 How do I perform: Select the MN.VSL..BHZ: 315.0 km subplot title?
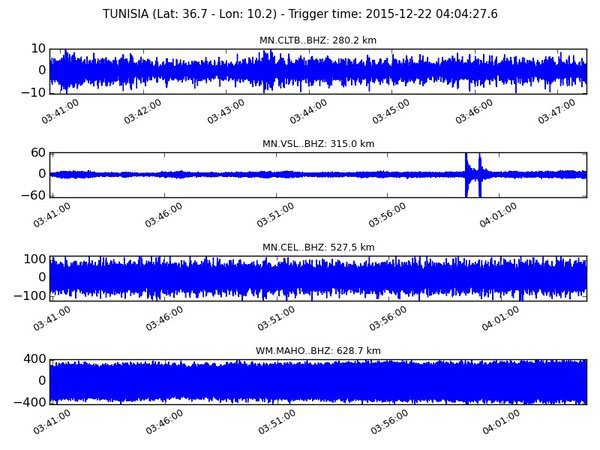coord(318,144)
